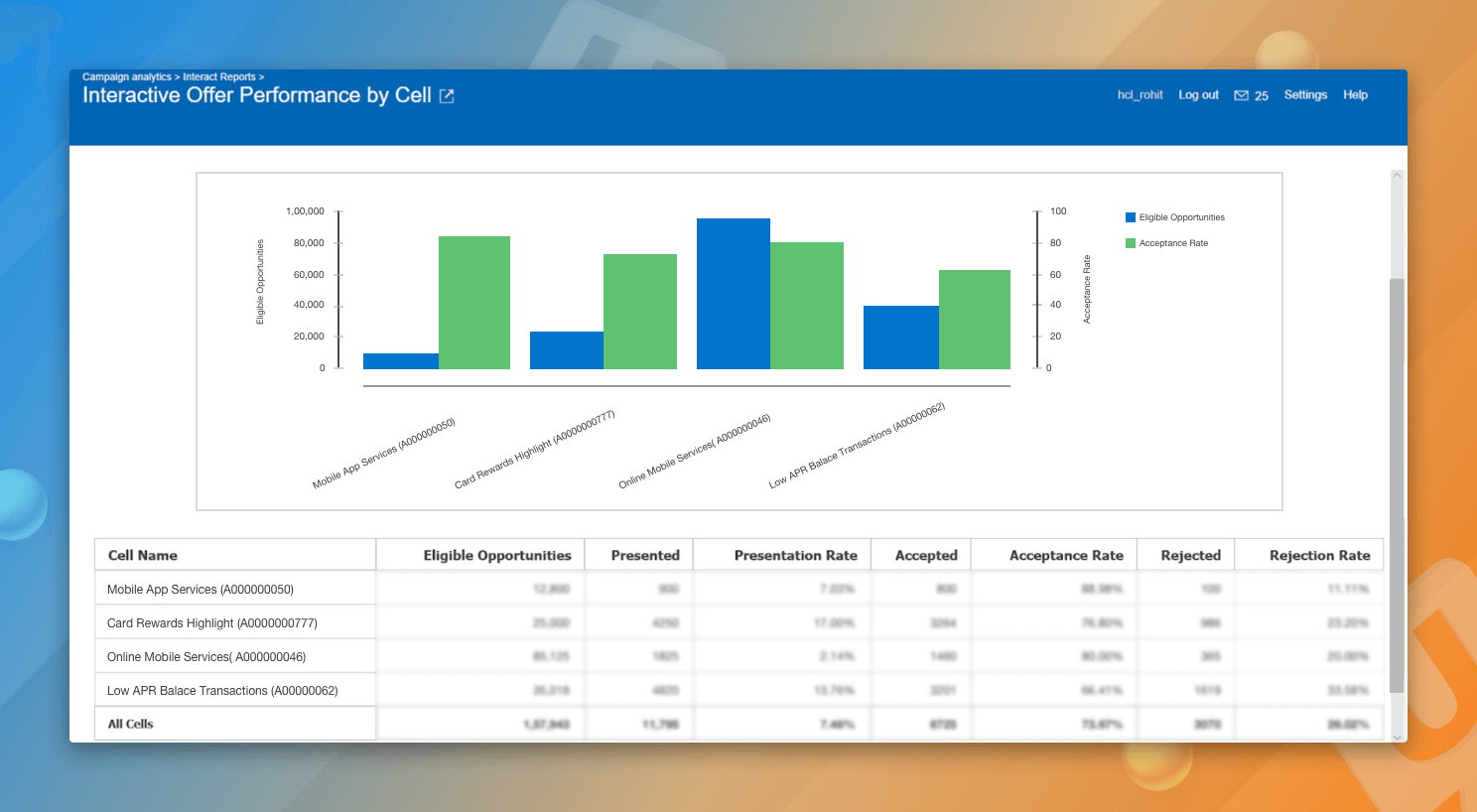Sort by the Acceptance Rate column header
Viewport: 1477px width, 812px height.
[x=1065, y=555]
